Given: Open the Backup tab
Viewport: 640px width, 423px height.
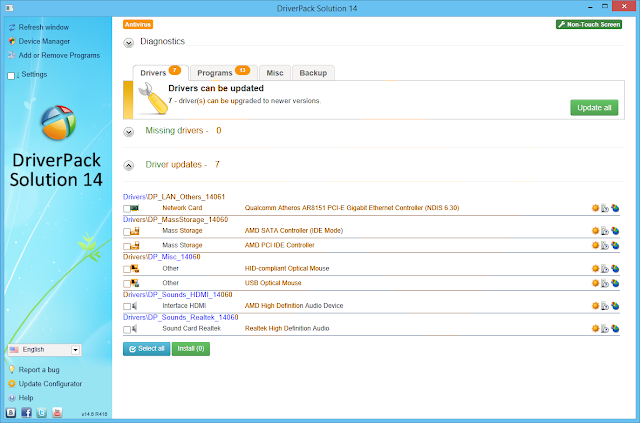Looking at the screenshot, I should (x=313, y=73).
